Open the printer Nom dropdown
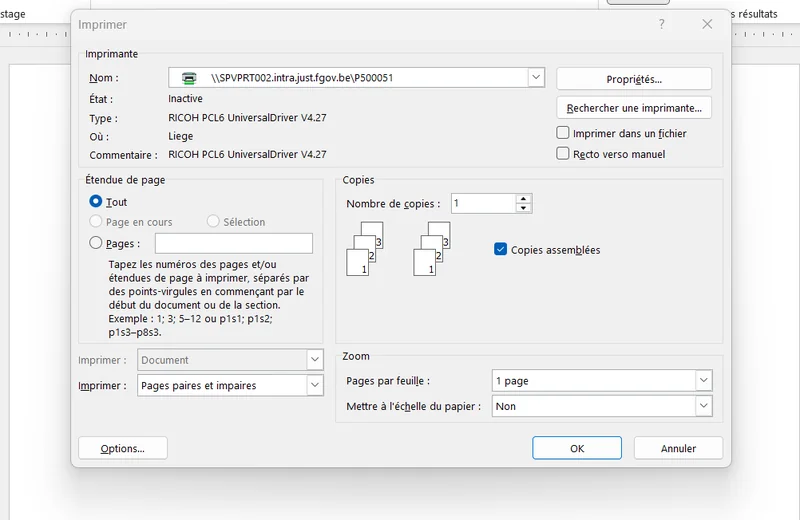Viewport: 800px width, 520px height. pyautogui.click(x=536, y=78)
